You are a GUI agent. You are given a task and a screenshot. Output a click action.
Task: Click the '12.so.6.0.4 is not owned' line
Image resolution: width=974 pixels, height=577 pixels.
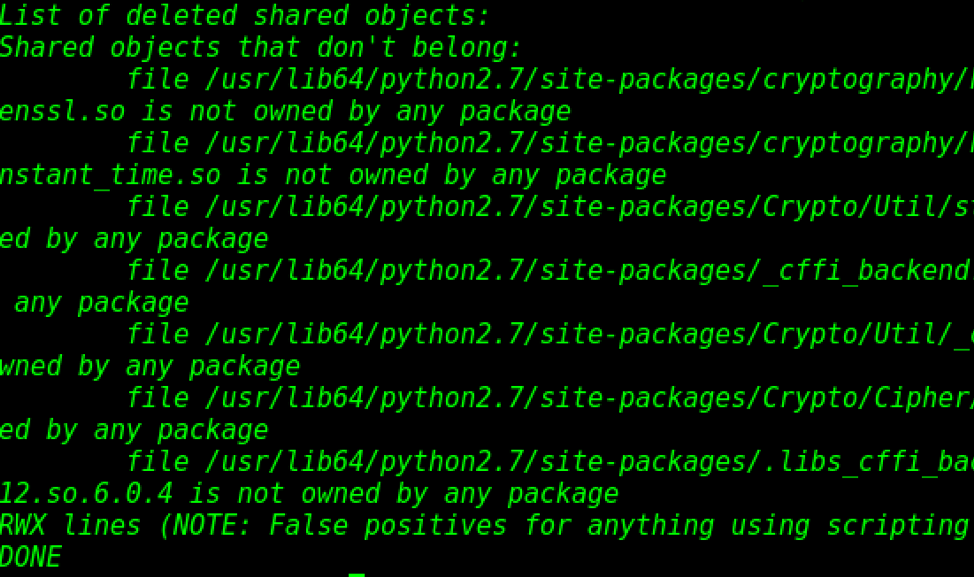tap(309, 494)
